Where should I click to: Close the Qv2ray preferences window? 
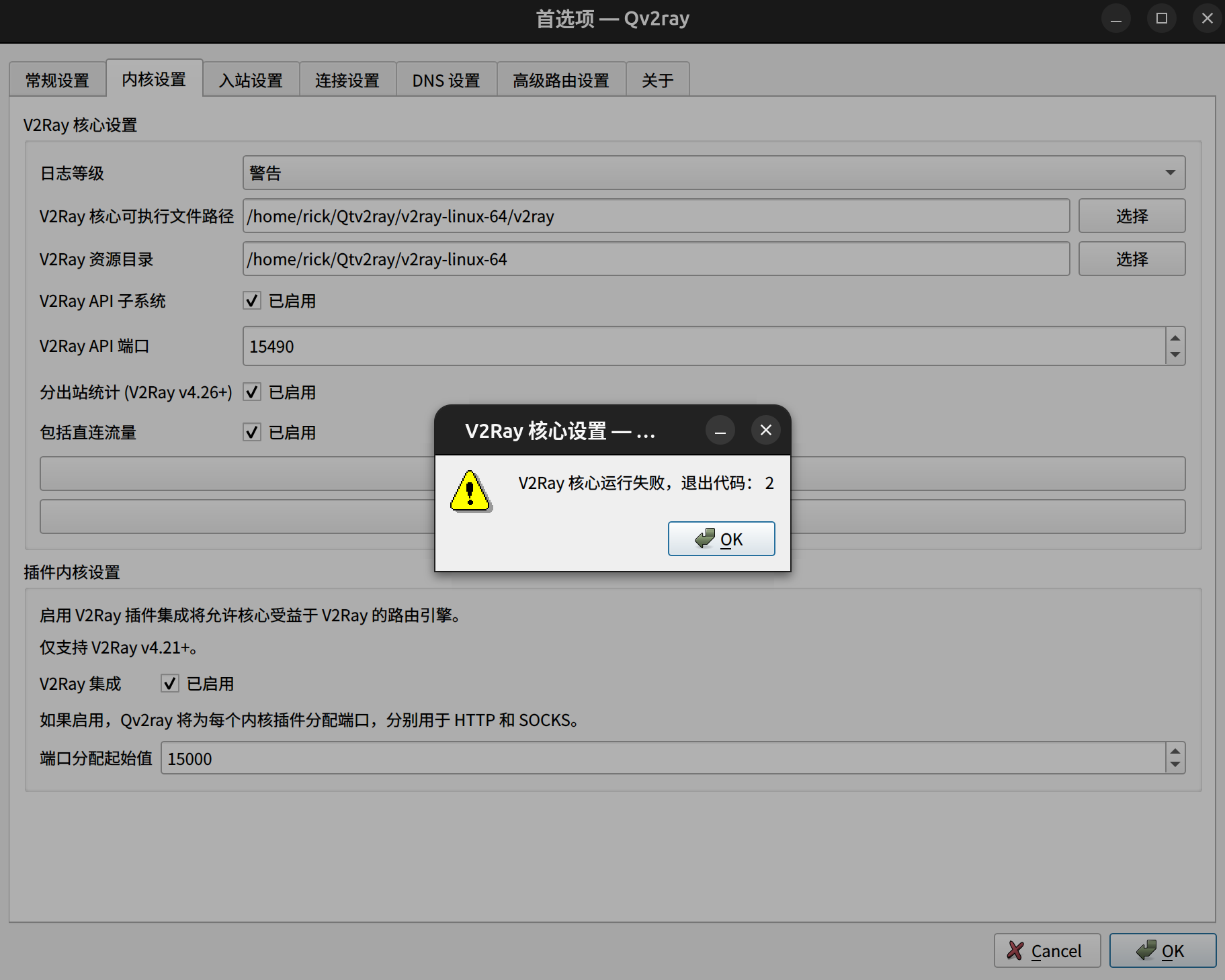(1208, 19)
